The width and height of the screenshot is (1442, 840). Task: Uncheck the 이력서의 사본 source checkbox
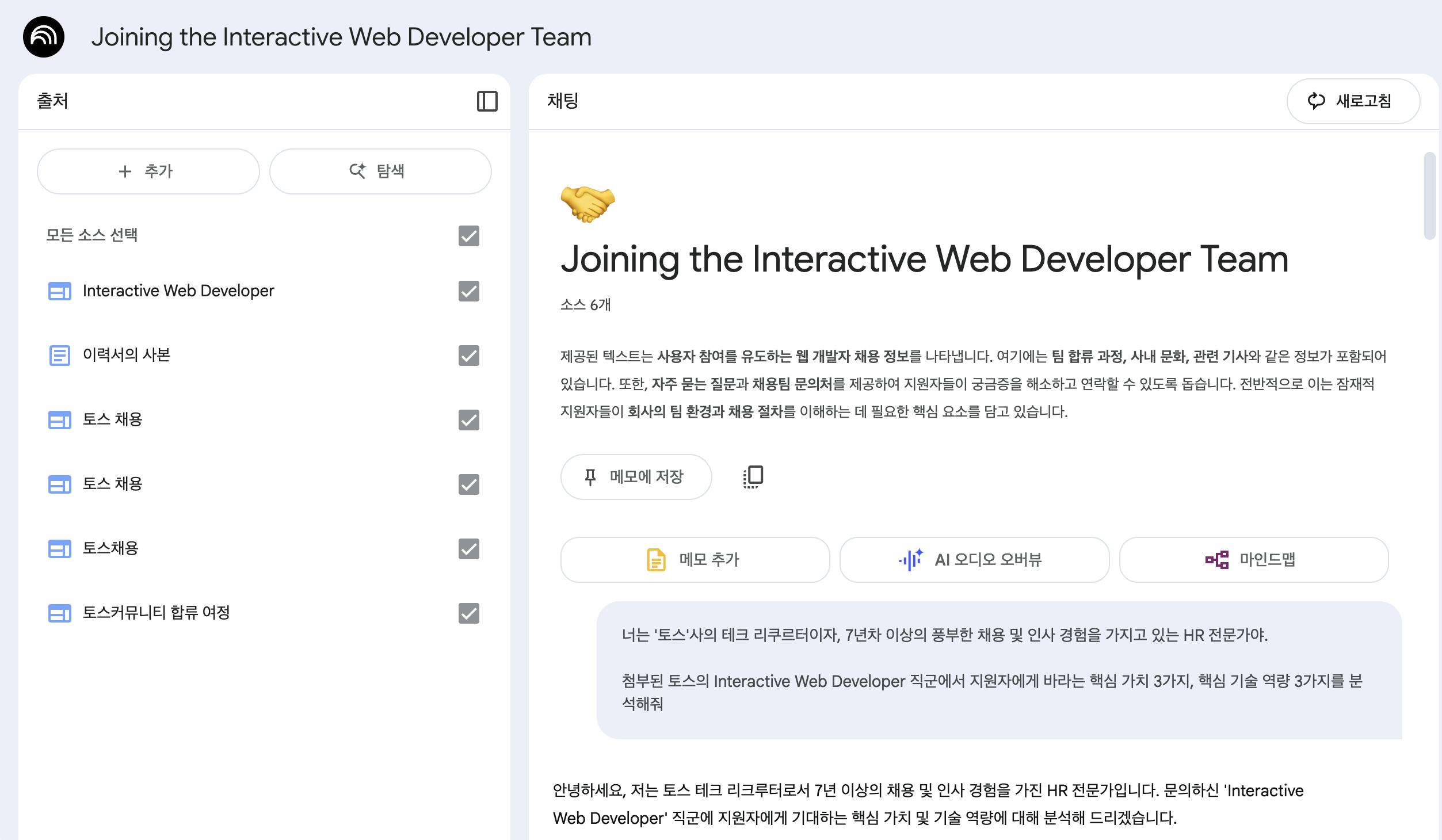[469, 356]
